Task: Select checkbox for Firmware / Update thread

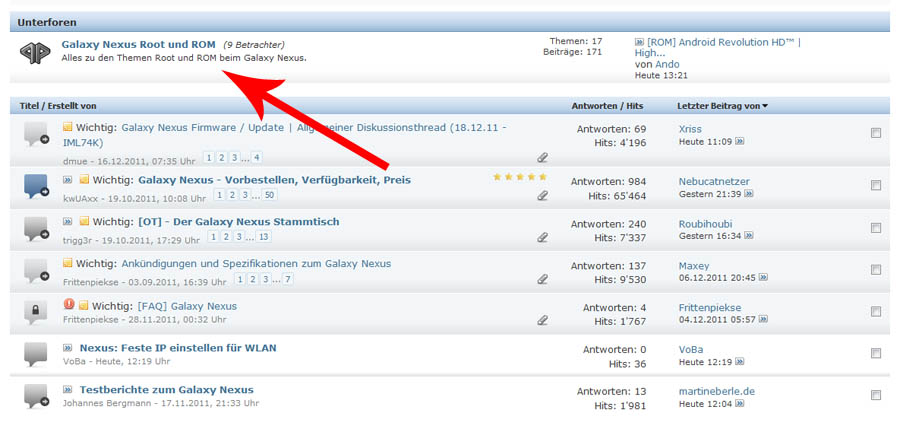Action: pyautogui.click(x=876, y=133)
